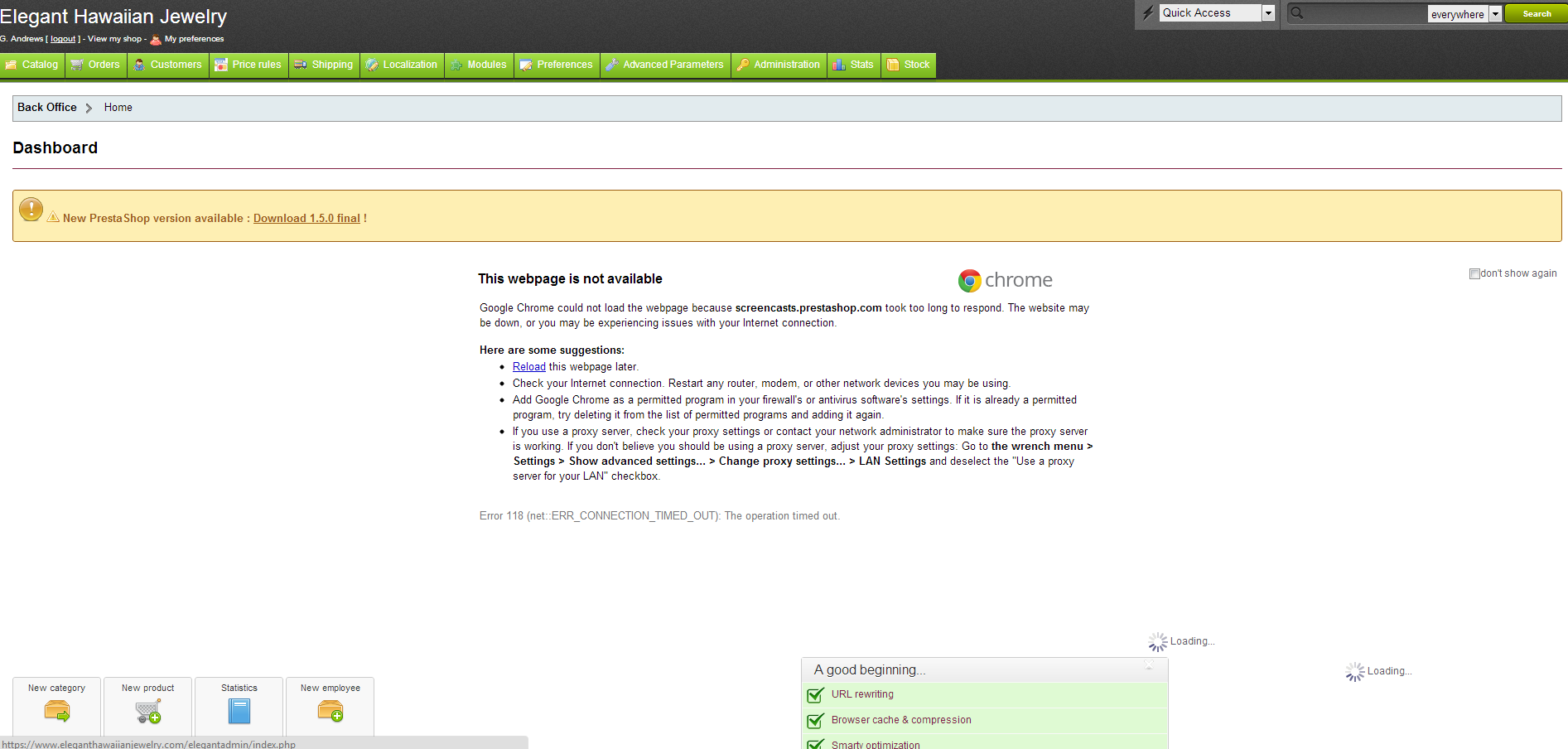Viewport: 1568px width, 749px height.
Task: Click the Reload link in the error page
Action: [529, 367]
